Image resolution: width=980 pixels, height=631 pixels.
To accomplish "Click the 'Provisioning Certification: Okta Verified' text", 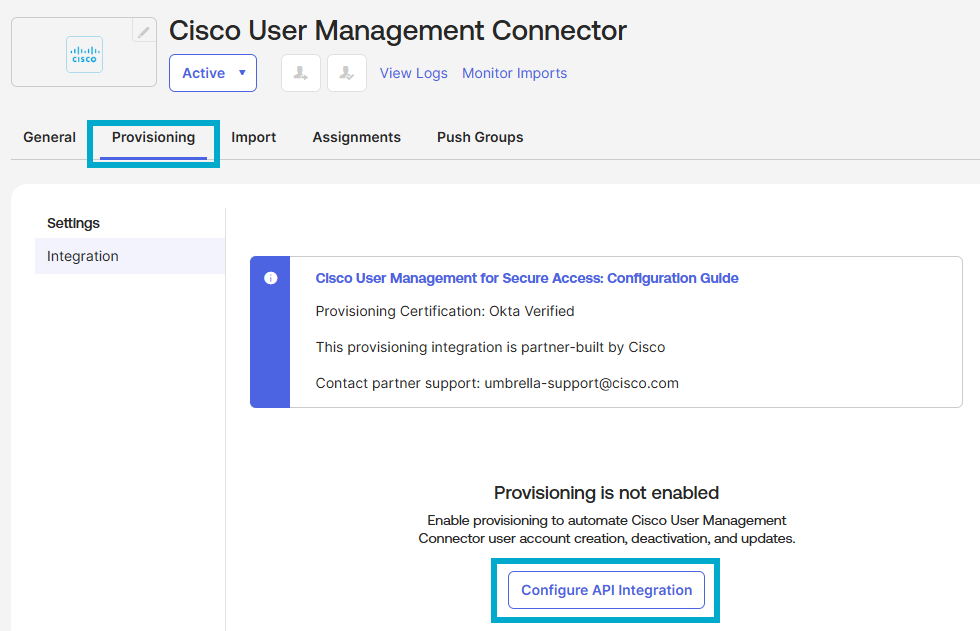I will [x=445, y=311].
